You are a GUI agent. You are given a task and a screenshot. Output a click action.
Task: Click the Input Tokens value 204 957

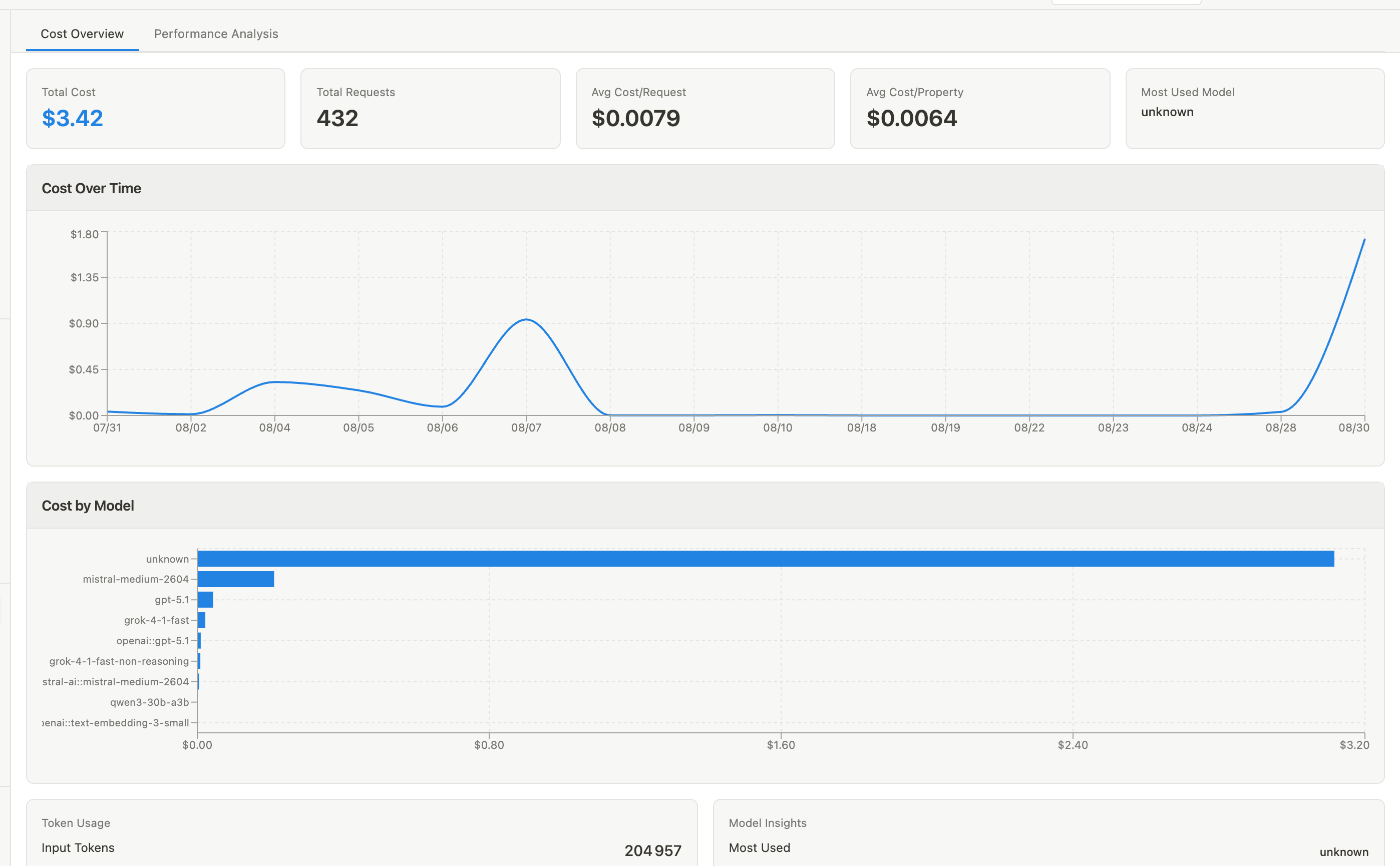[652, 850]
